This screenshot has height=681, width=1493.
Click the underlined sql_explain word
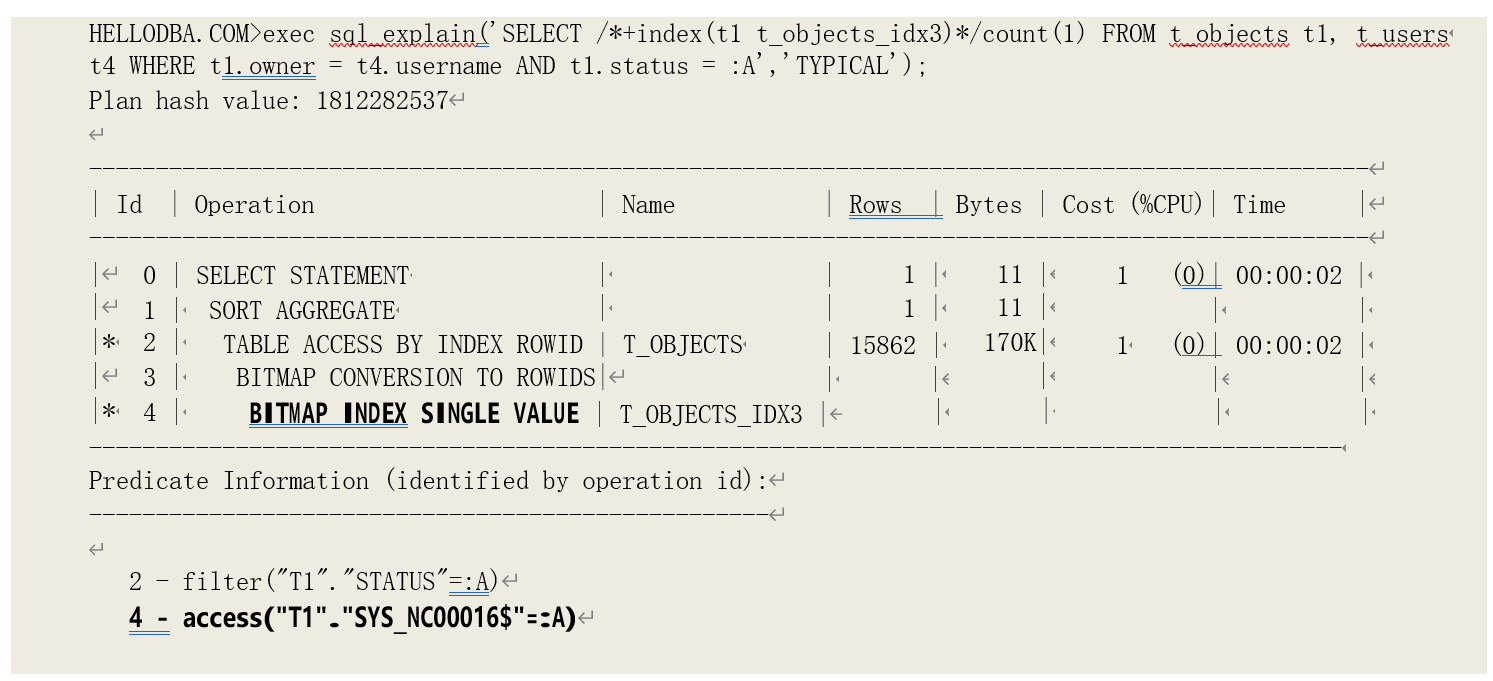pyautogui.click(x=404, y=34)
